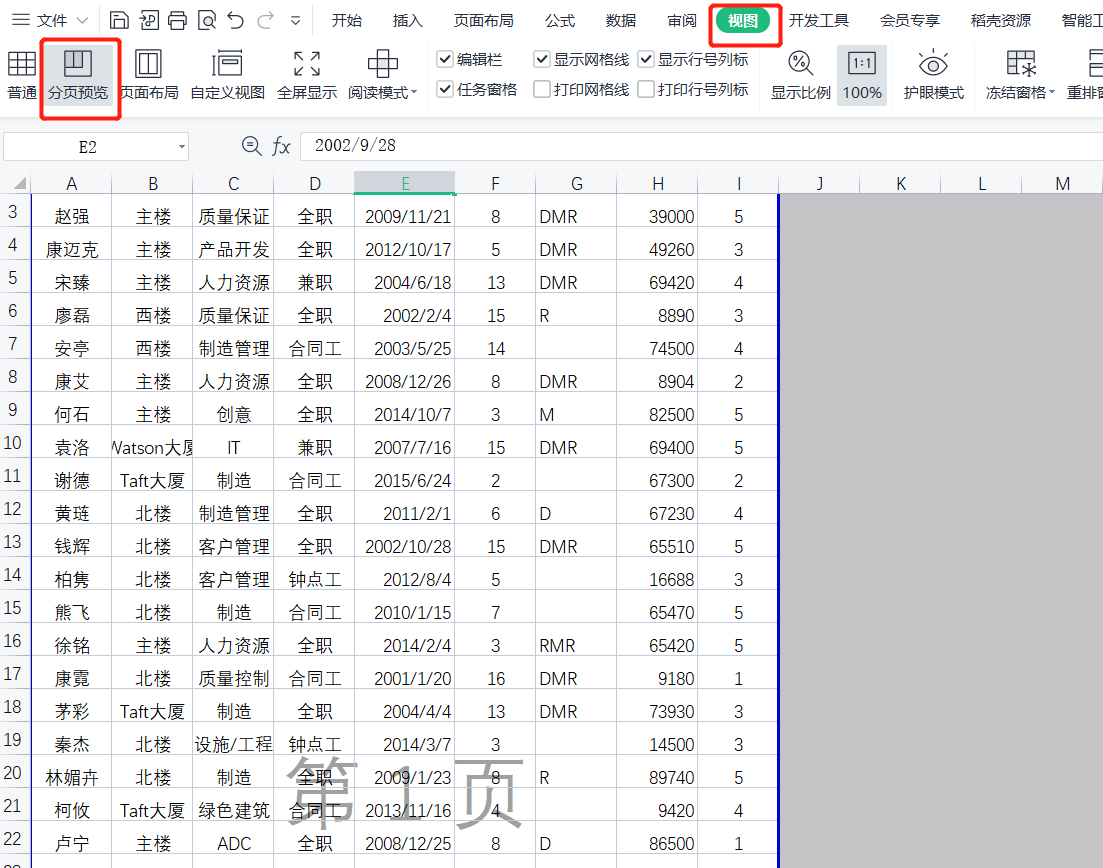
Task: Open the 开发工具 ribbon tab
Action: pos(819,21)
